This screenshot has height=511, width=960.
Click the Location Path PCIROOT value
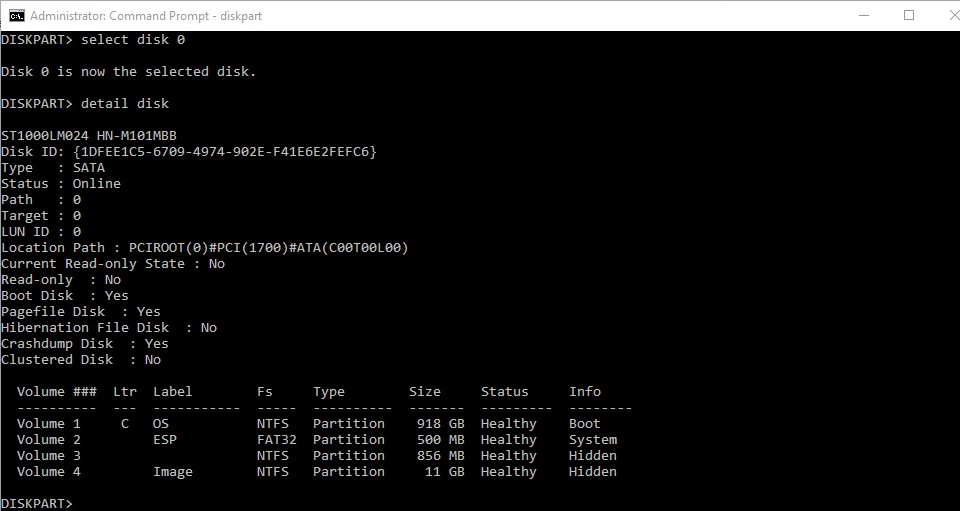(268, 248)
